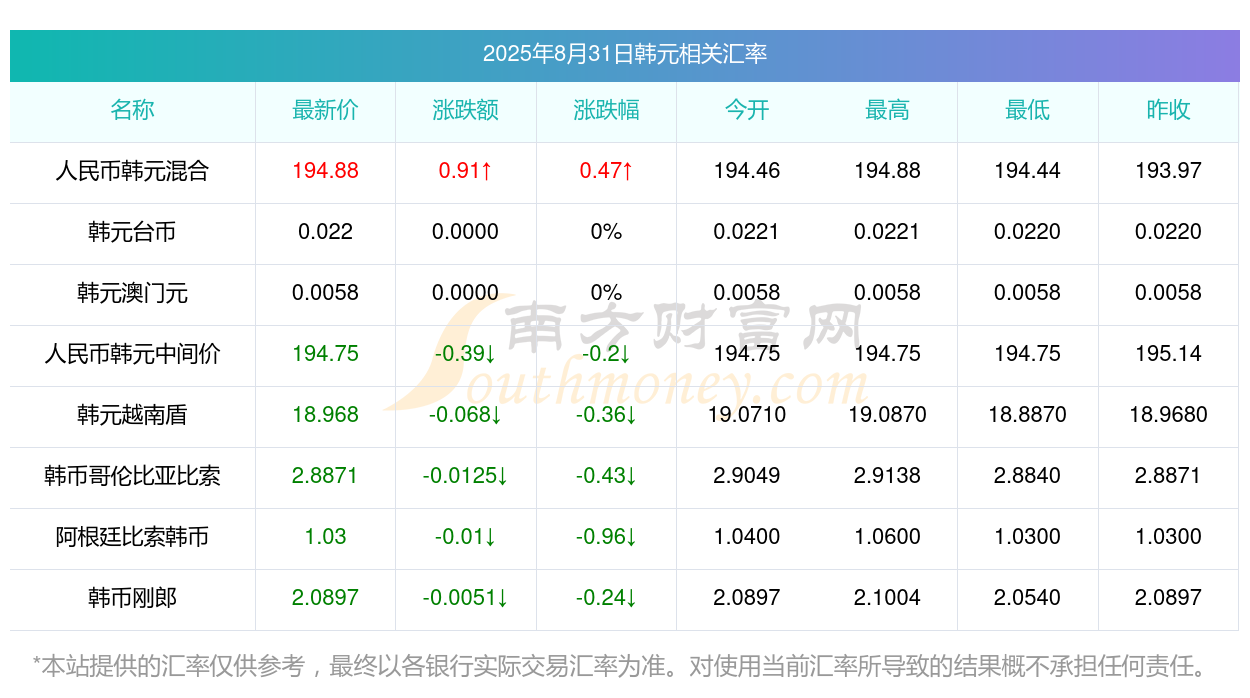Select highest value 2.1004
The image size is (1250, 698).
click(887, 598)
